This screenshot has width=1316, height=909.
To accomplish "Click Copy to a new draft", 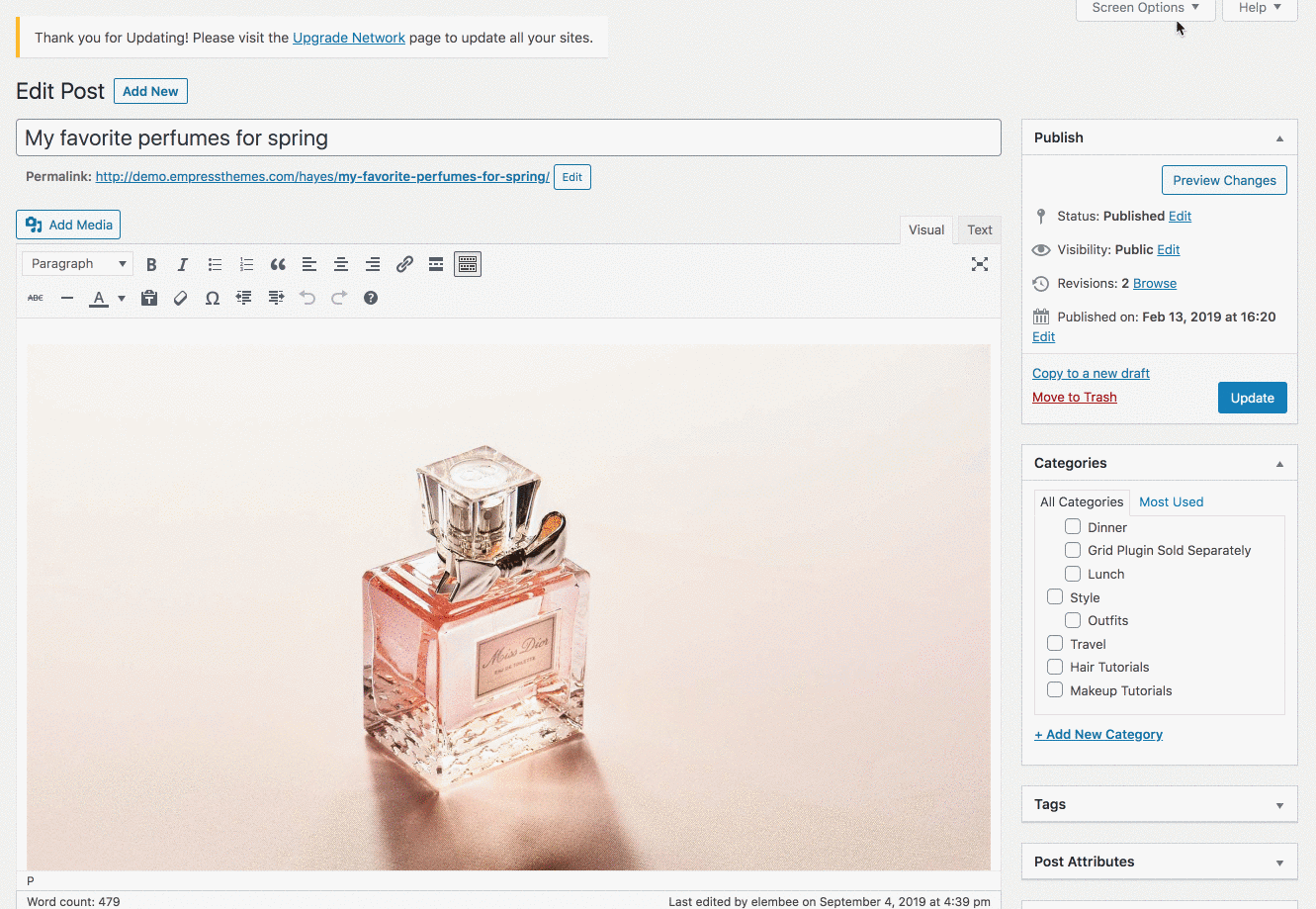I will pos(1091,374).
